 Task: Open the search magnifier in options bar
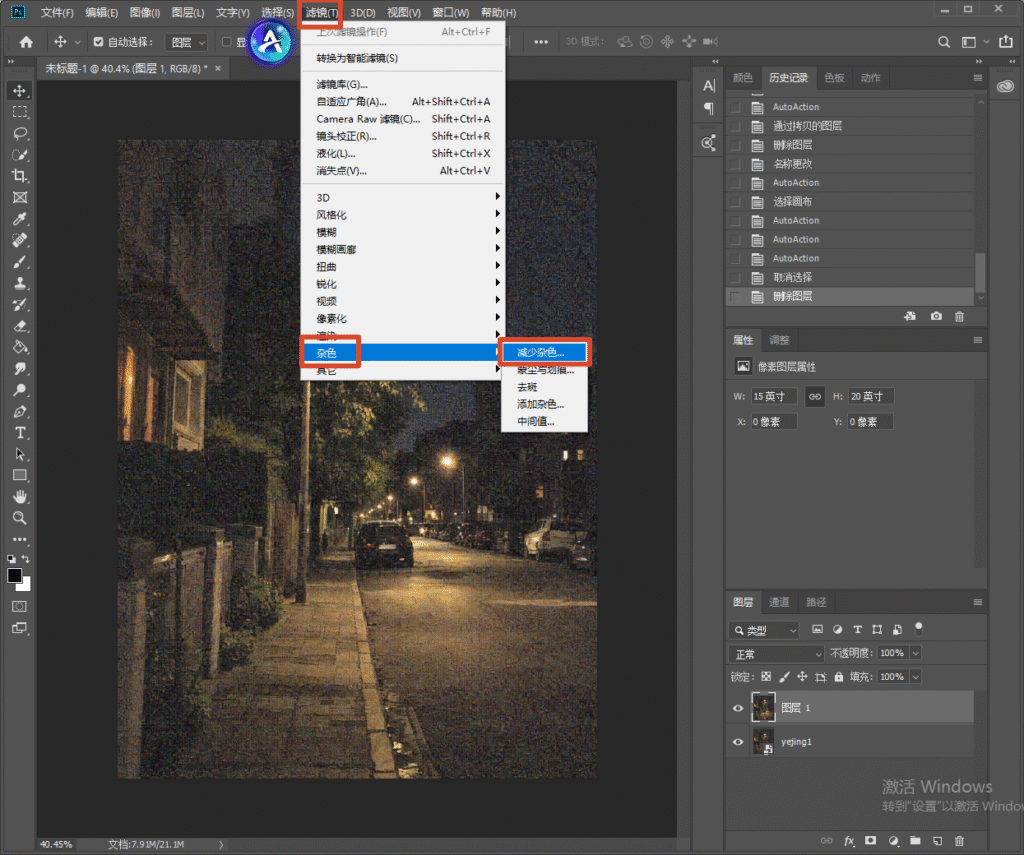[944, 42]
